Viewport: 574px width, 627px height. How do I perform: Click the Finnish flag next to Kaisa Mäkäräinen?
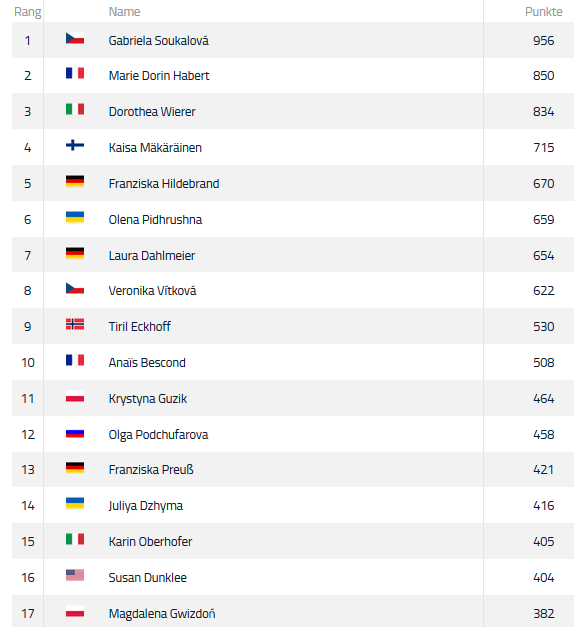(x=75, y=145)
